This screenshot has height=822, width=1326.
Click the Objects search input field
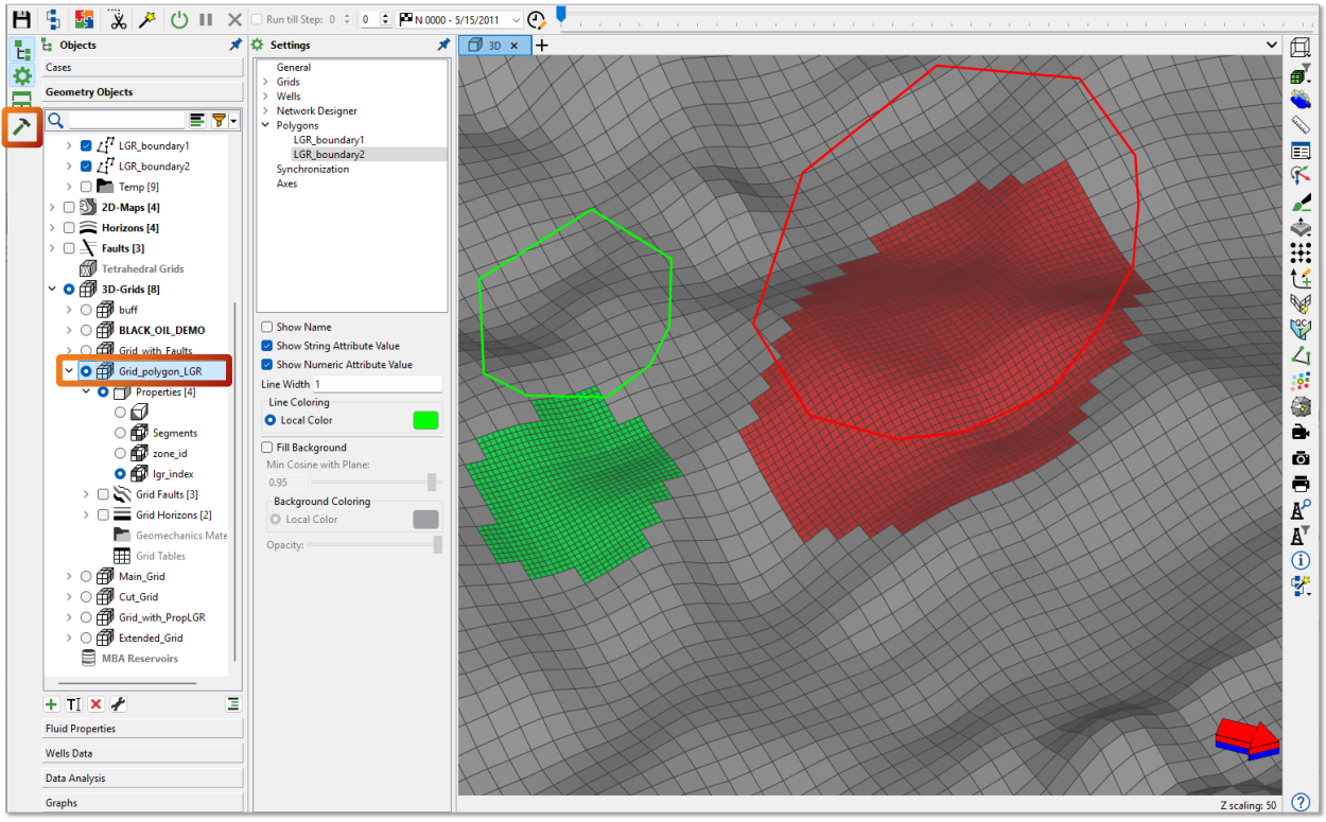[x=126, y=120]
